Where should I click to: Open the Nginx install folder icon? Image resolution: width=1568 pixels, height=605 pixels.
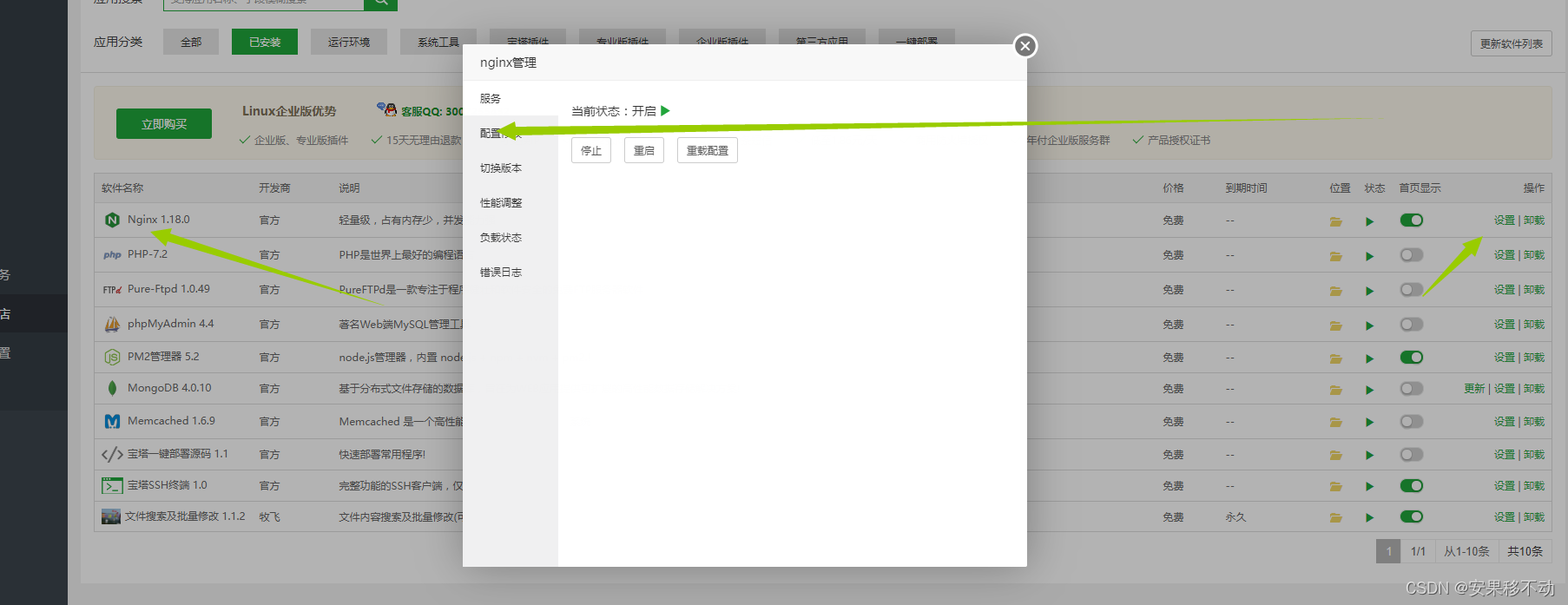pyautogui.click(x=1336, y=221)
